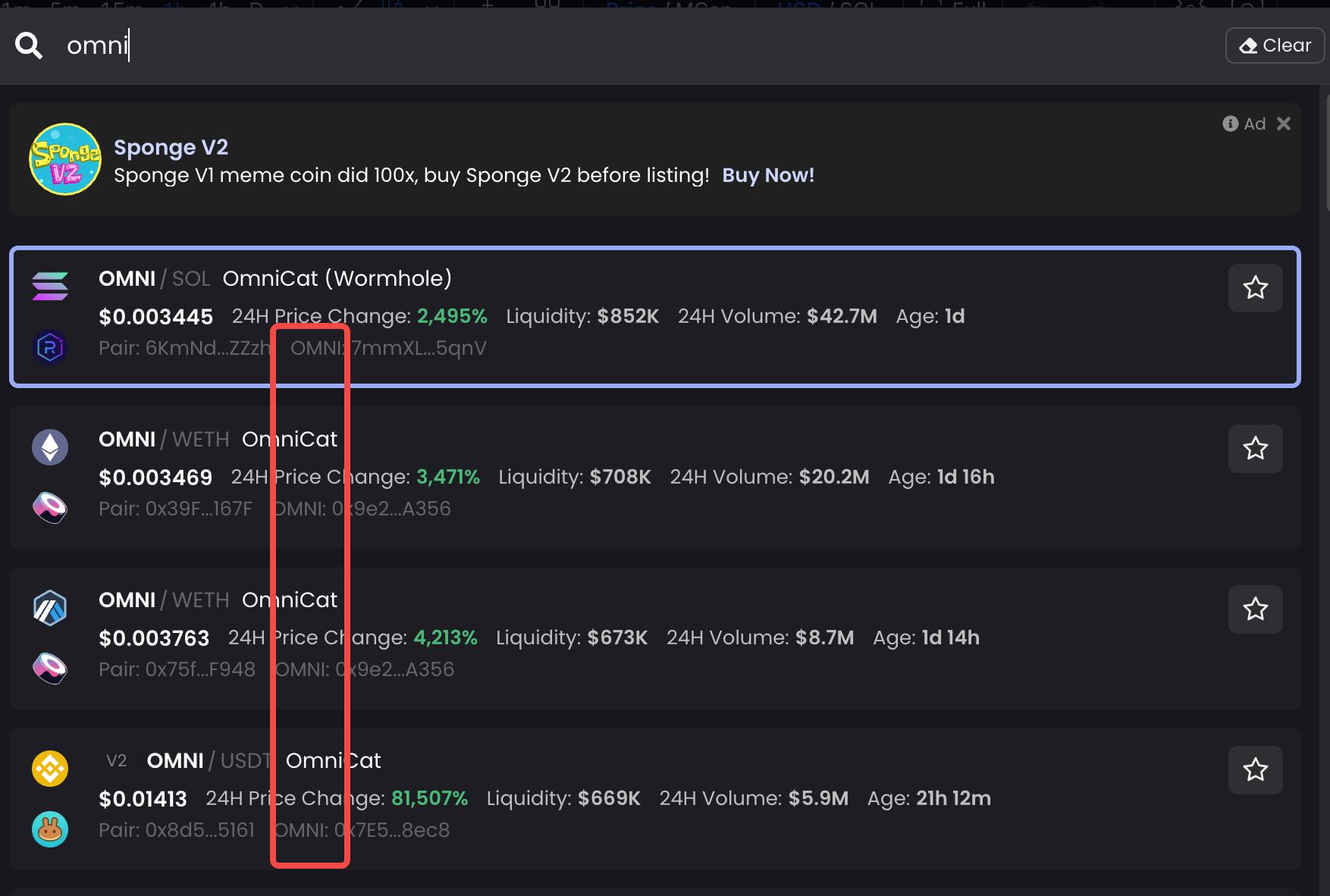Click the Ethereum chain icon
Screen dimensions: 1330x896
(x=50, y=447)
